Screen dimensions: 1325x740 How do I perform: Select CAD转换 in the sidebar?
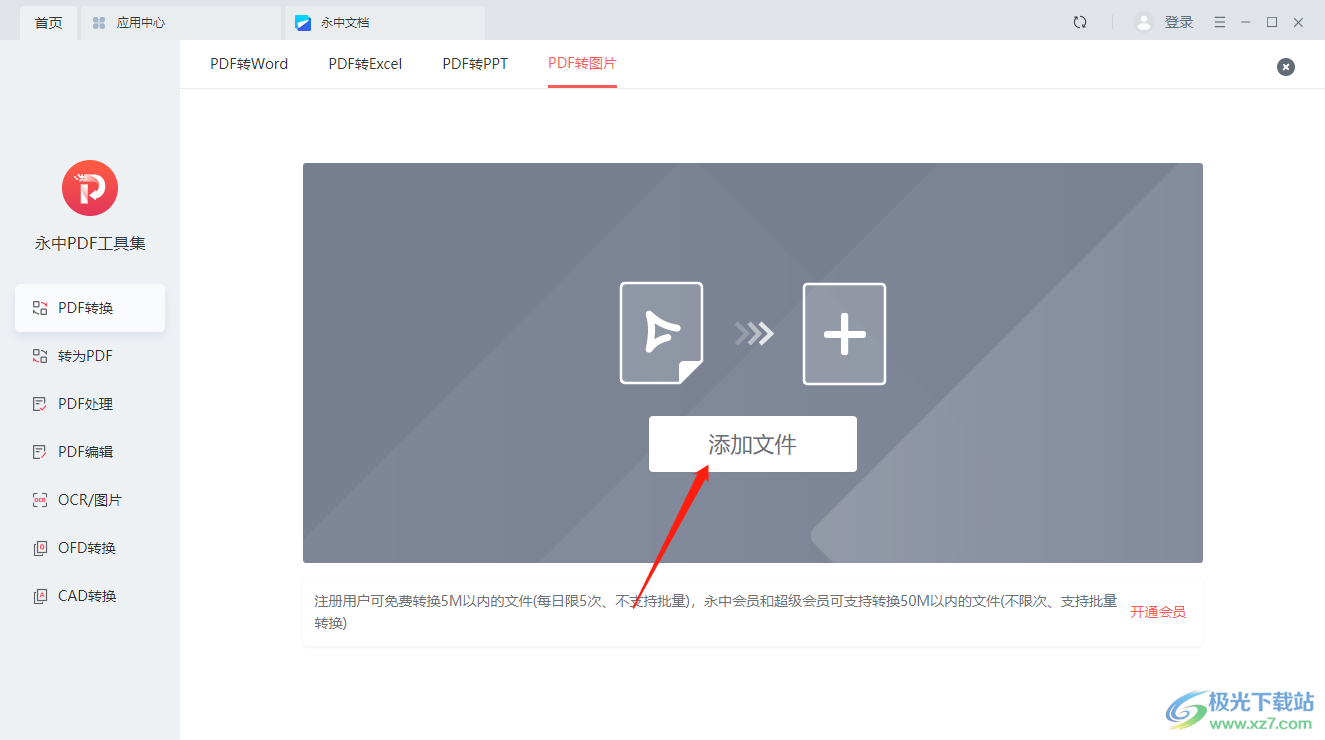(x=90, y=596)
